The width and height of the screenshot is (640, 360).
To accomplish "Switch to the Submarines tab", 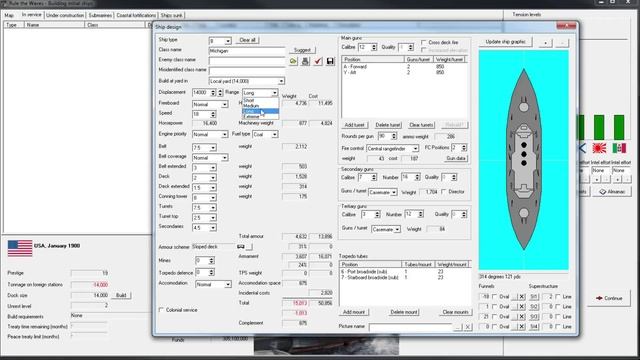I will pyautogui.click(x=100, y=16).
